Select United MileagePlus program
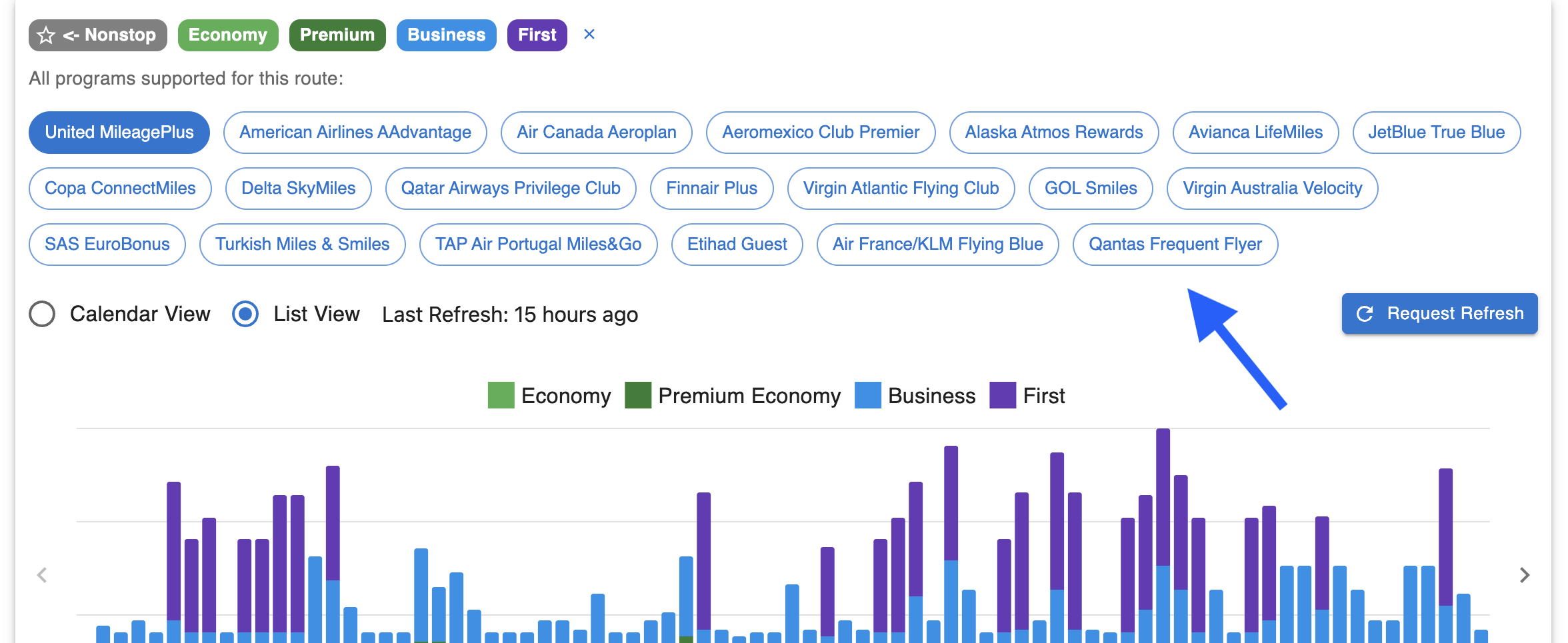1568x643 pixels. point(119,133)
